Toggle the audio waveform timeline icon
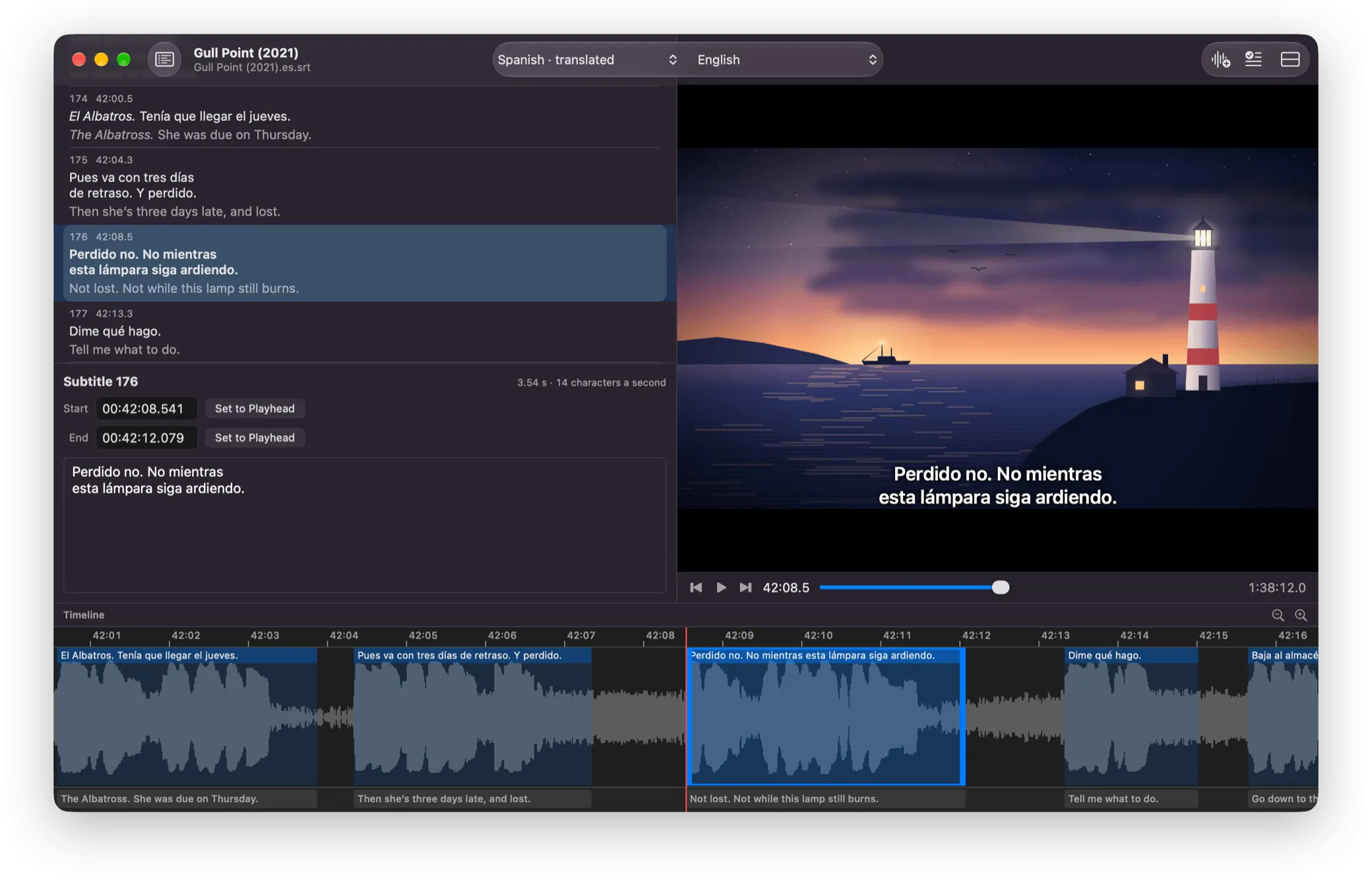Viewport: 1372px width, 885px height. (1220, 59)
